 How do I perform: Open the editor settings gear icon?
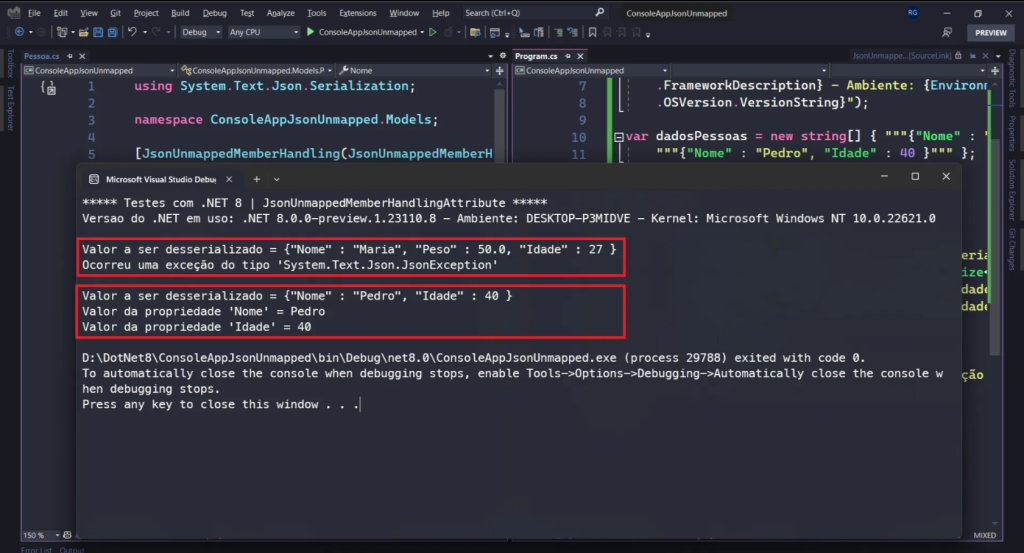click(503, 56)
